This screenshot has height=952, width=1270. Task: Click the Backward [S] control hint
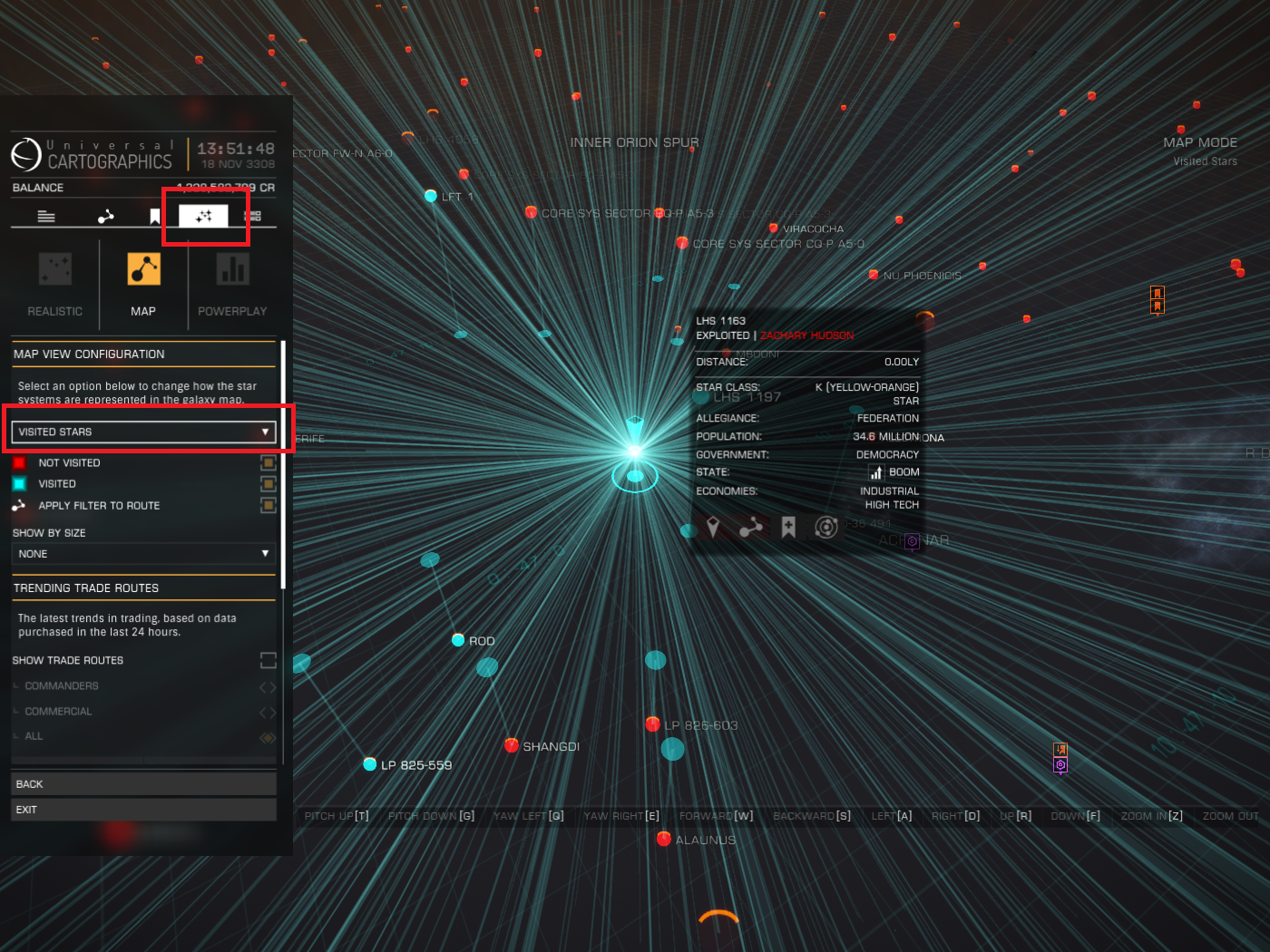pyautogui.click(x=812, y=816)
